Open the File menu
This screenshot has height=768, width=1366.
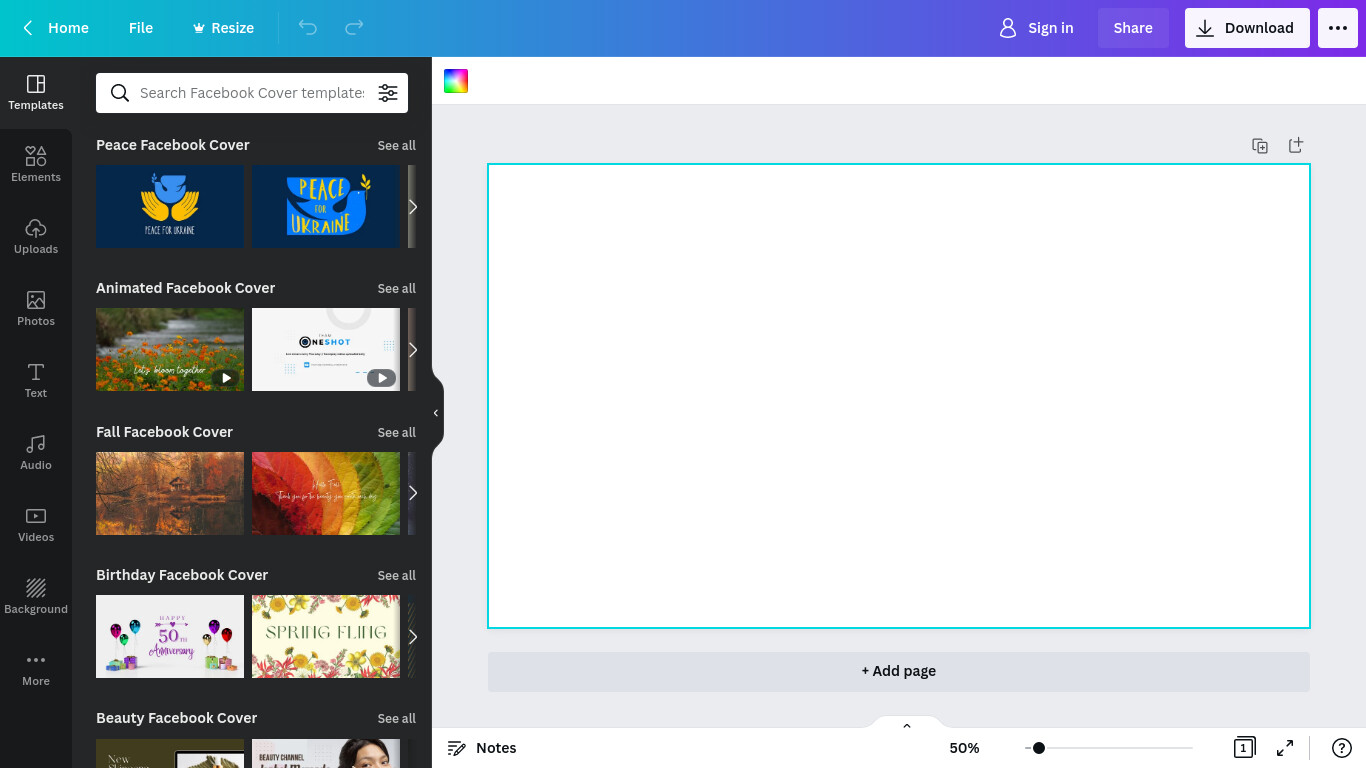pos(141,28)
